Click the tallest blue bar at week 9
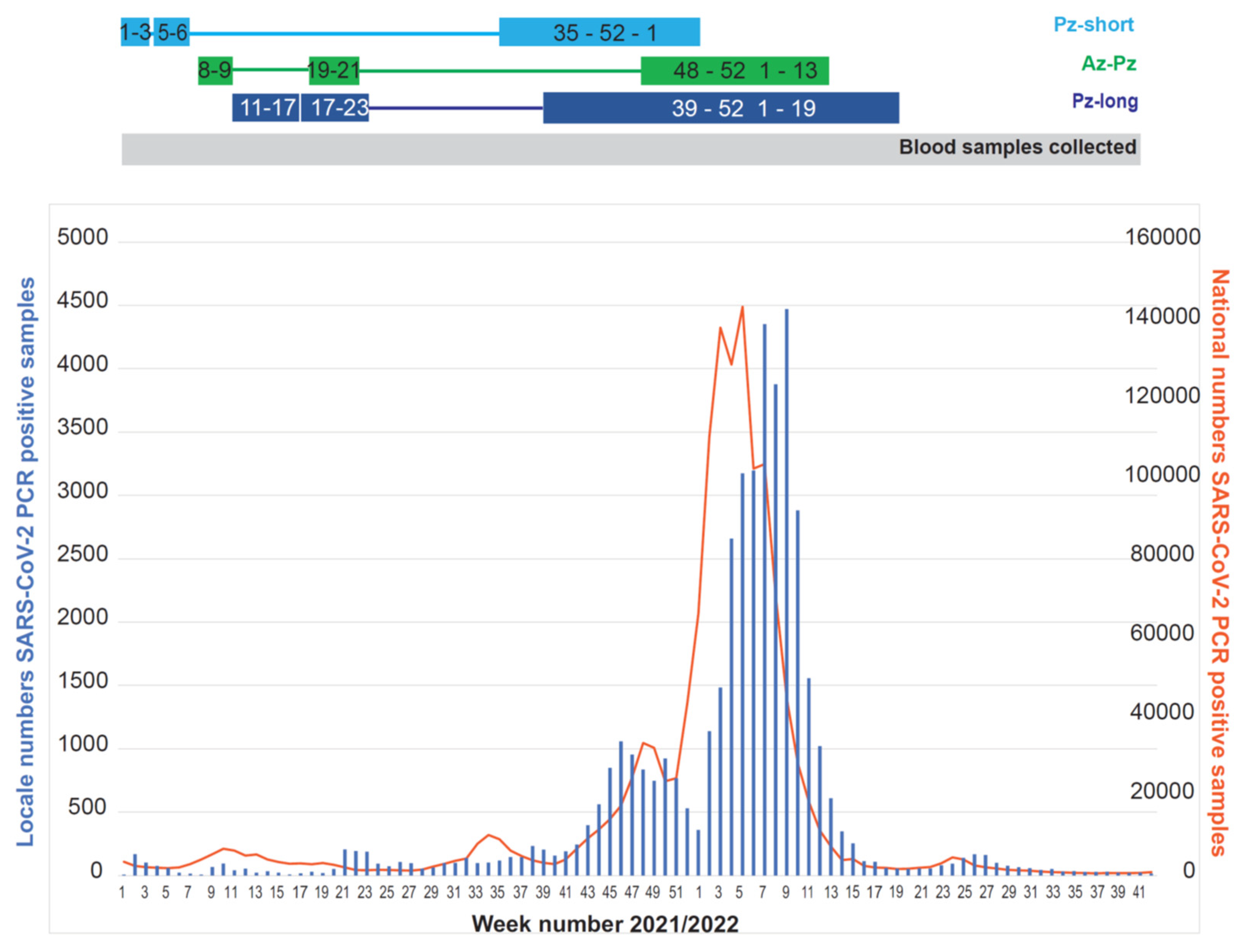Screen dimensions: 1245x952 coord(786,591)
